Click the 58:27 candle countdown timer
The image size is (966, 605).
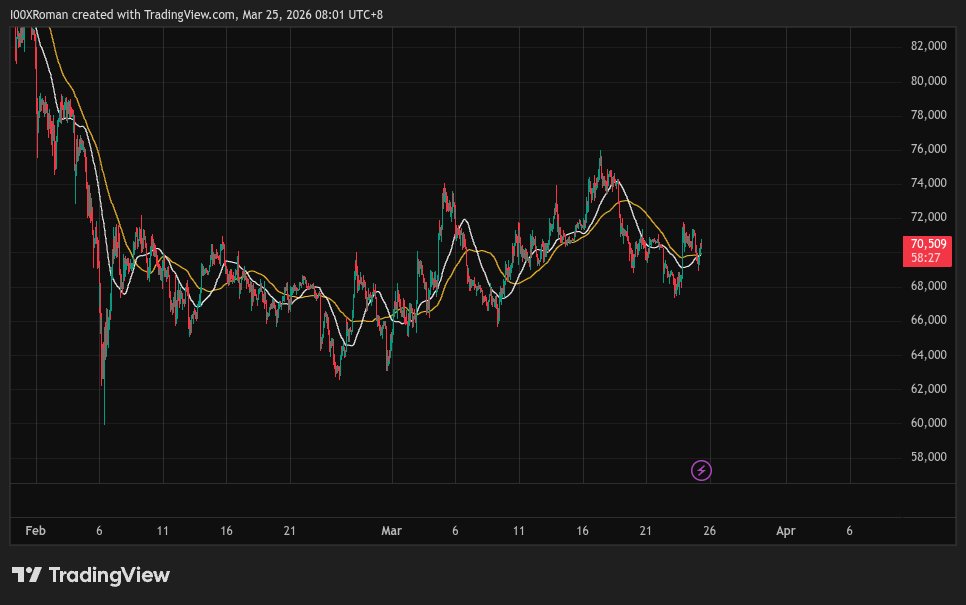[927, 258]
